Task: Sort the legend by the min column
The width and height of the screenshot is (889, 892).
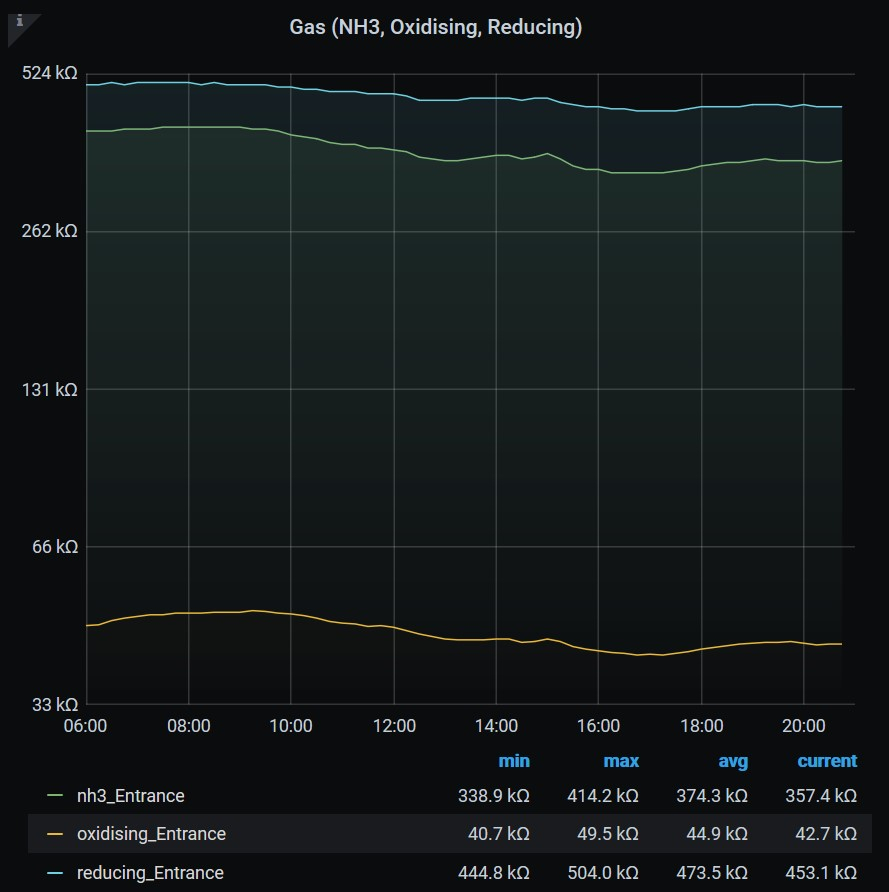Action: point(513,761)
